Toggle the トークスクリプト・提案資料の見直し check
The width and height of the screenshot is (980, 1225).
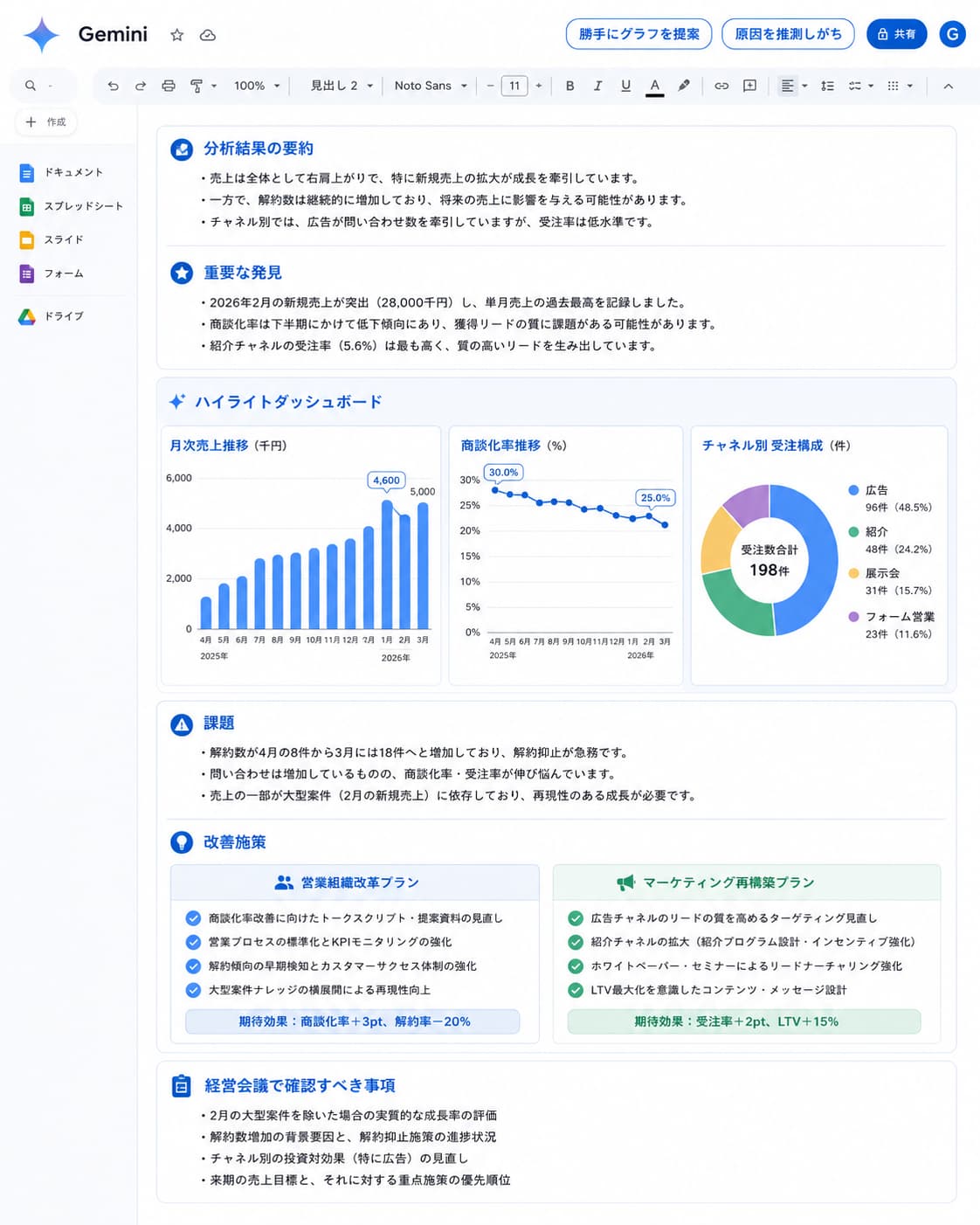pyautogui.click(x=193, y=918)
